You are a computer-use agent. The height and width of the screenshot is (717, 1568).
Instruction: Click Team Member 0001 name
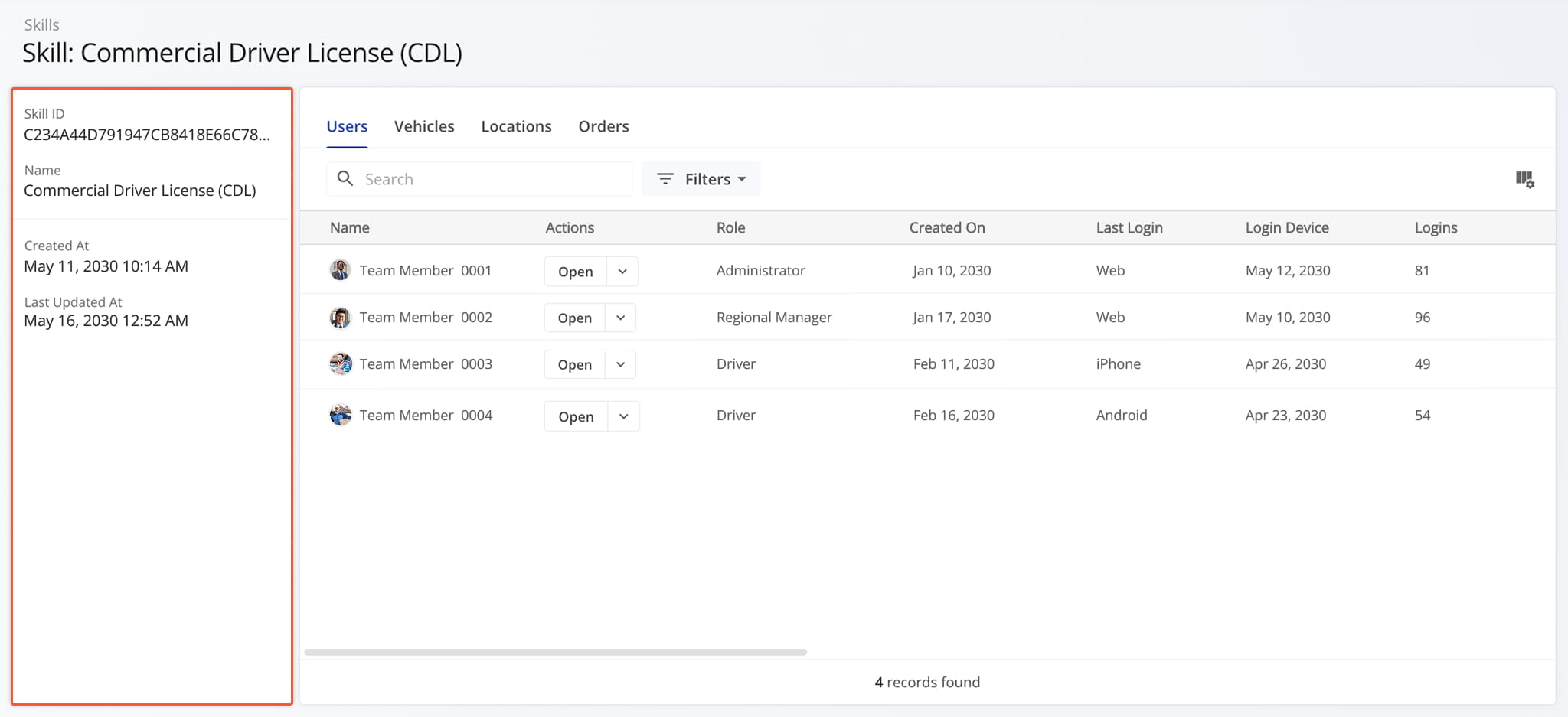426,270
